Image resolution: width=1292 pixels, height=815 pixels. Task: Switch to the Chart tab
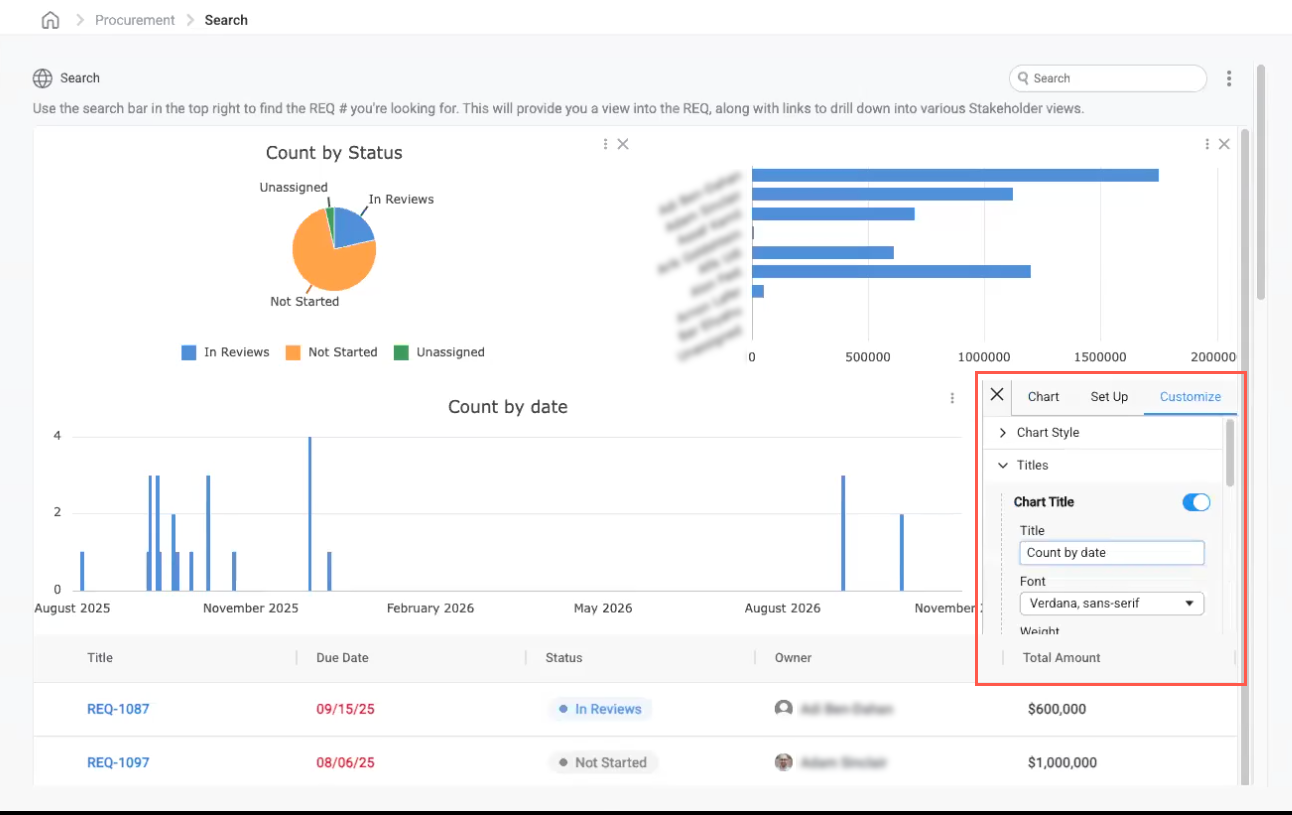(1042, 397)
